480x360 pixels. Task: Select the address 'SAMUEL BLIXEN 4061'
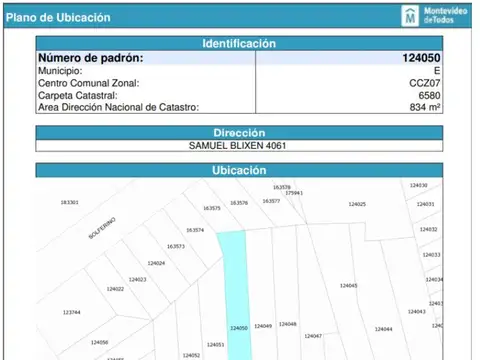coord(237,146)
